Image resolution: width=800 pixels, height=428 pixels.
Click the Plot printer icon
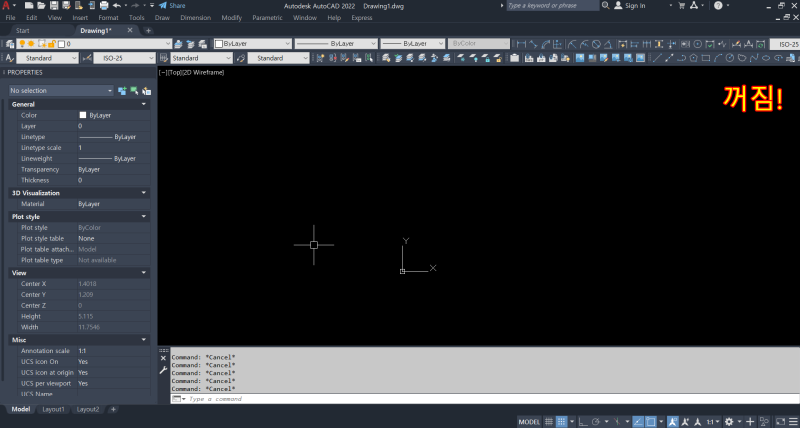coord(104,6)
